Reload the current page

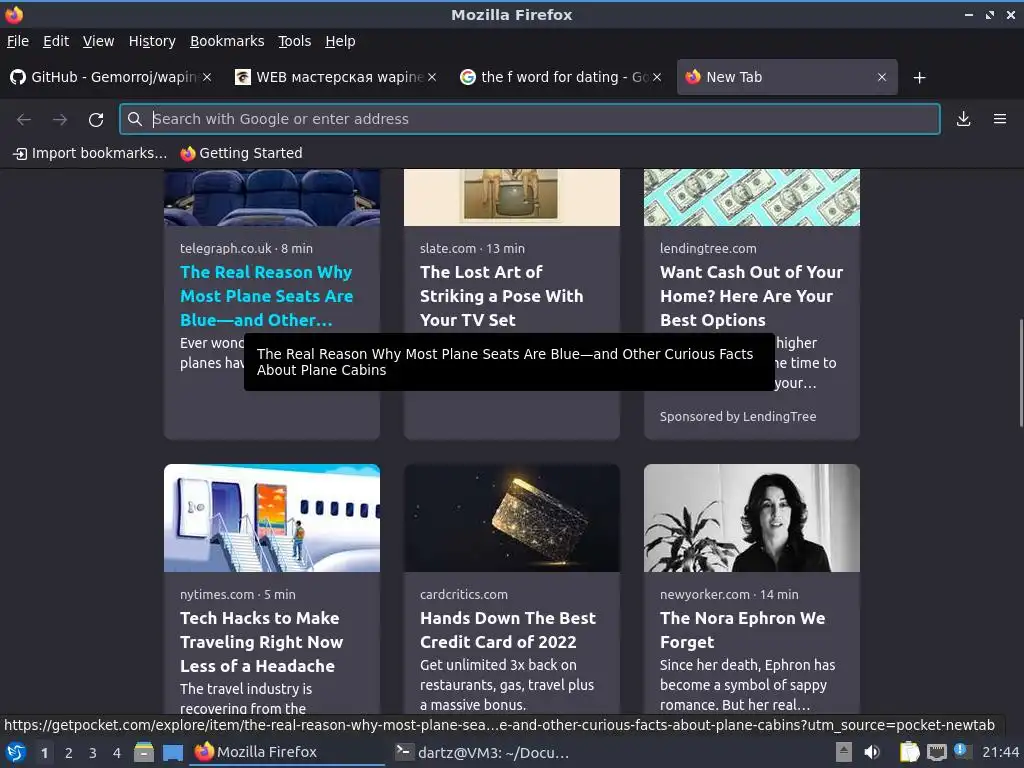pos(96,120)
